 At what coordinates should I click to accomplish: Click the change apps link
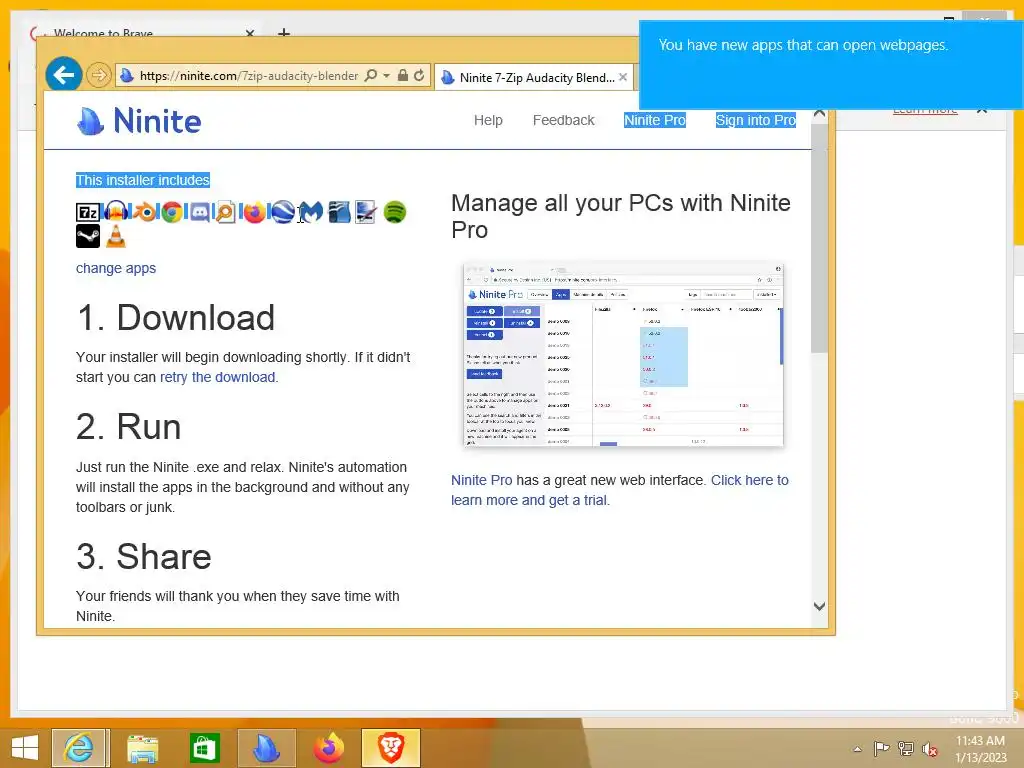click(116, 268)
